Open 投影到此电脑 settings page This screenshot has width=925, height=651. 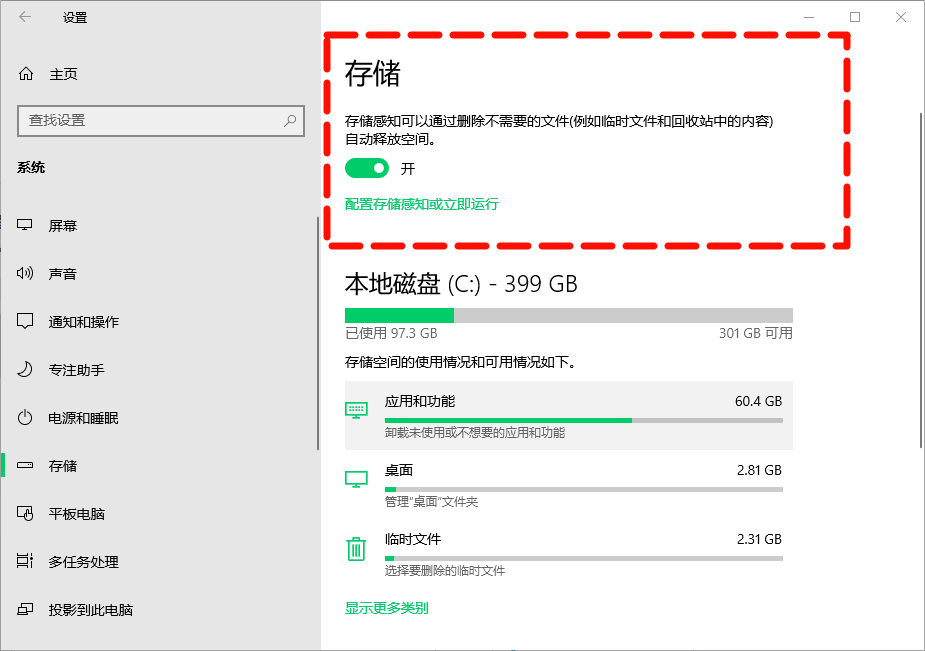click(91, 610)
